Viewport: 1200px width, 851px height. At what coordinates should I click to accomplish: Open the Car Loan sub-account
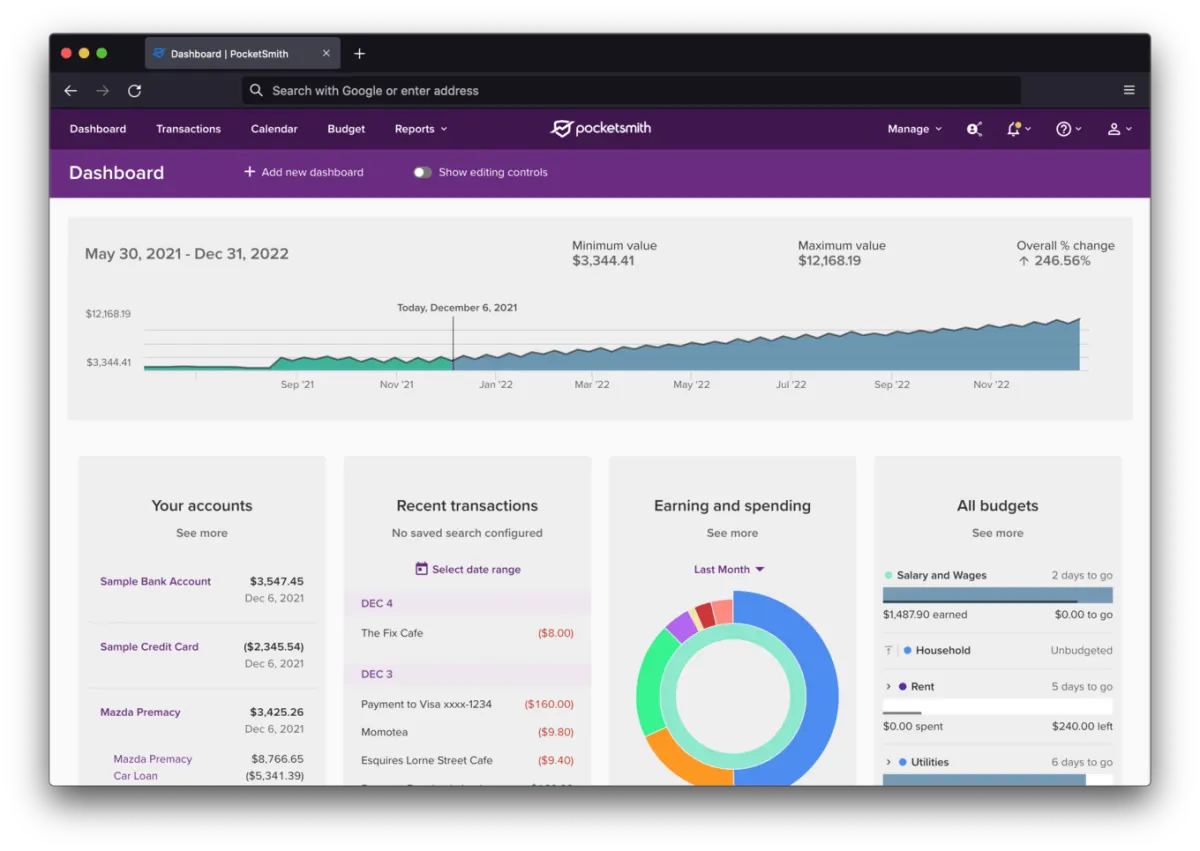point(135,776)
